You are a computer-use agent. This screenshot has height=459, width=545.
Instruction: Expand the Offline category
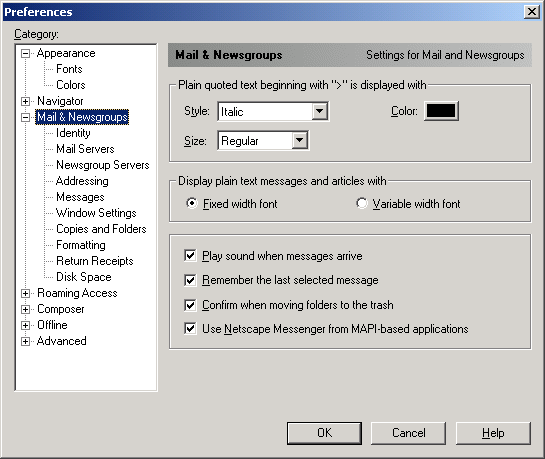click(25, 326)
